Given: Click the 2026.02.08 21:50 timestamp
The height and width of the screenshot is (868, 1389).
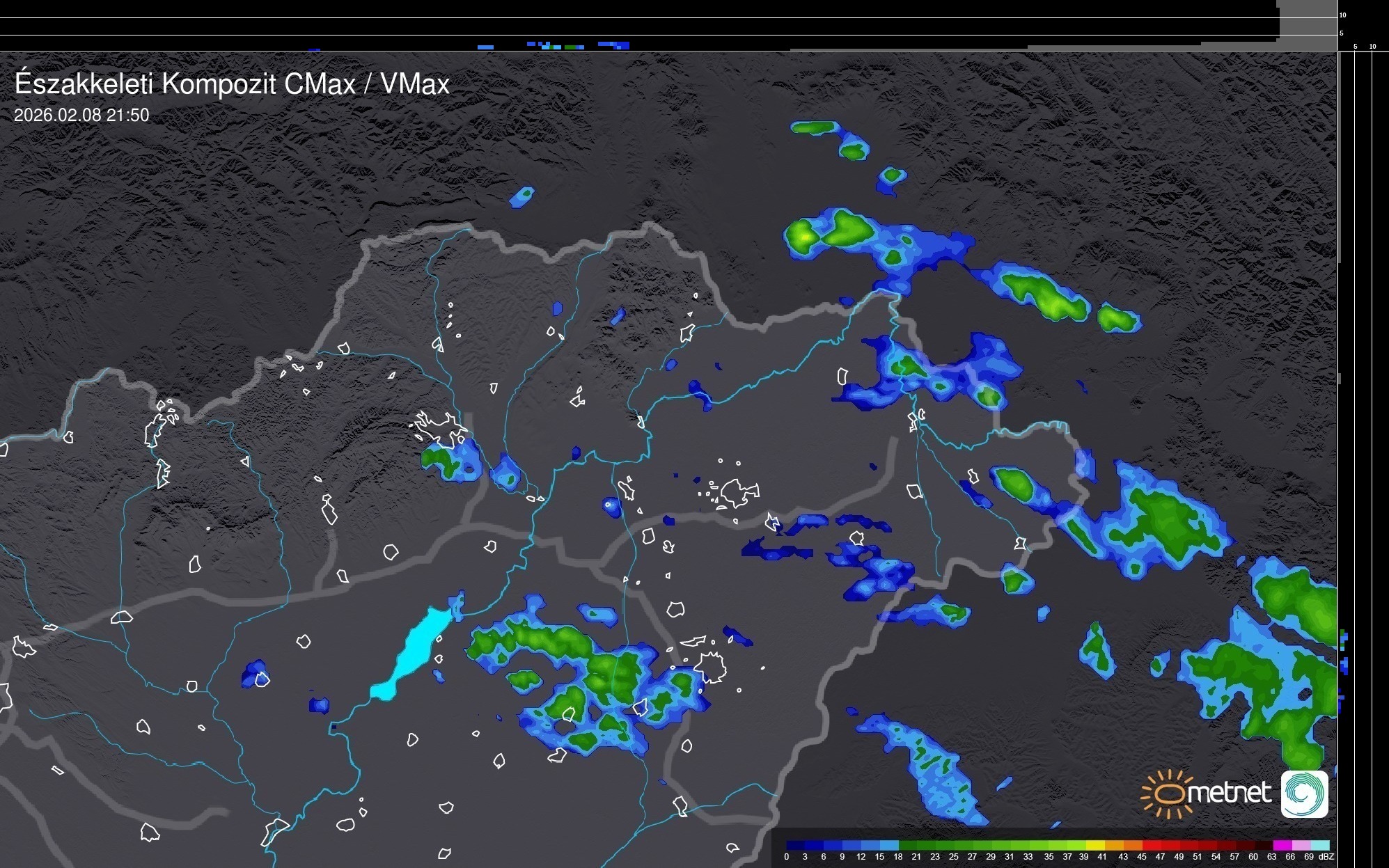Looking at the screenshot, I should (x=81, y=116).
